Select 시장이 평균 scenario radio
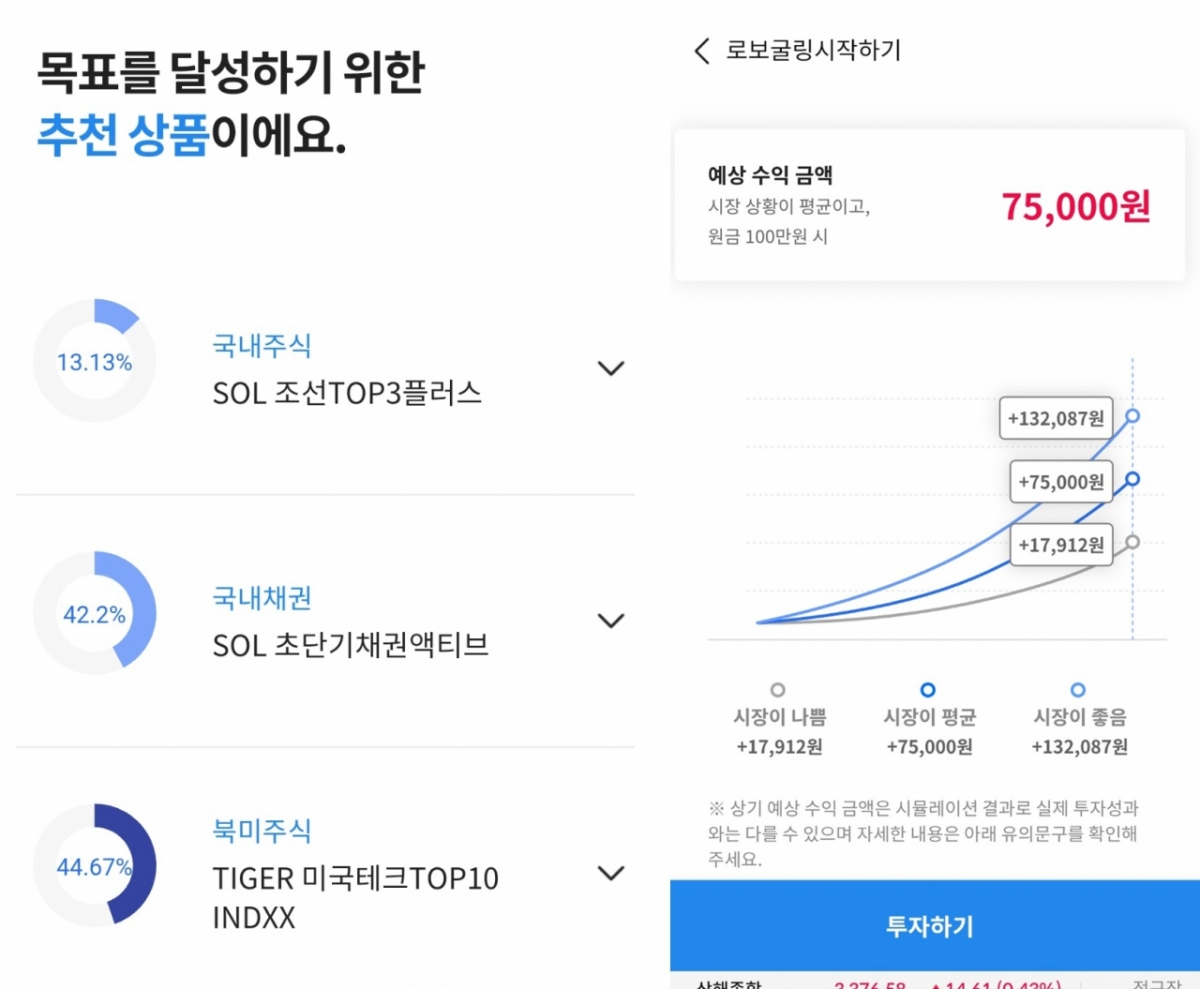Viewport: 1200px width, 989px height. click(x=928, y=690)
